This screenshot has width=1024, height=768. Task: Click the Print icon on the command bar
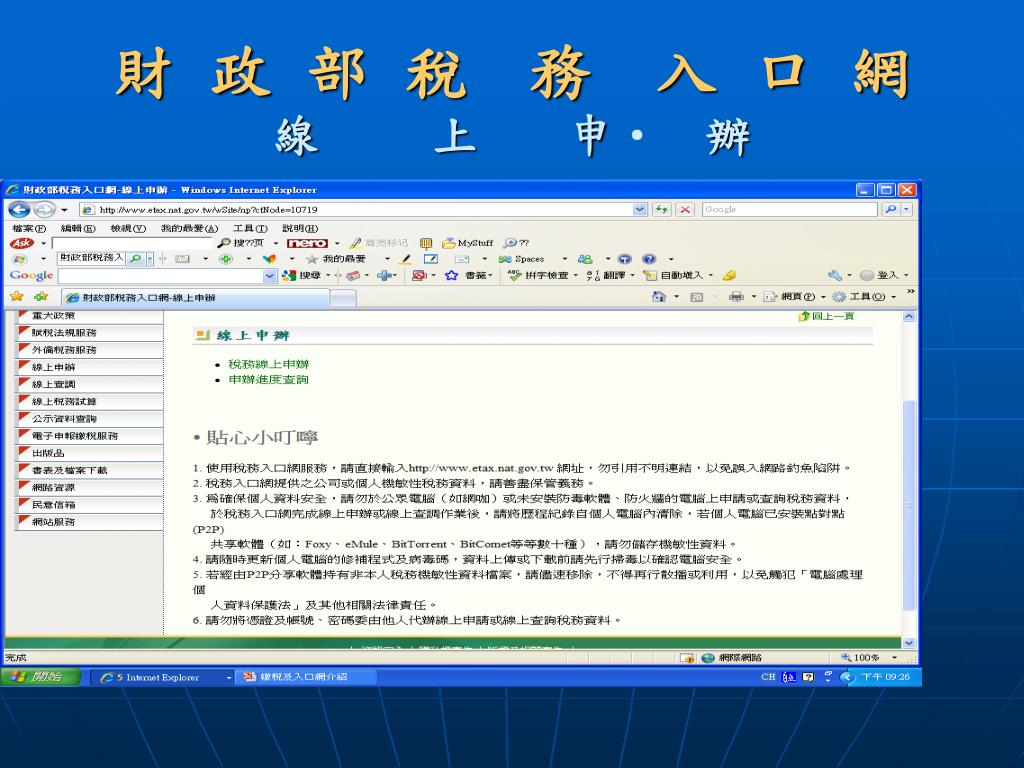click(736, 296)
